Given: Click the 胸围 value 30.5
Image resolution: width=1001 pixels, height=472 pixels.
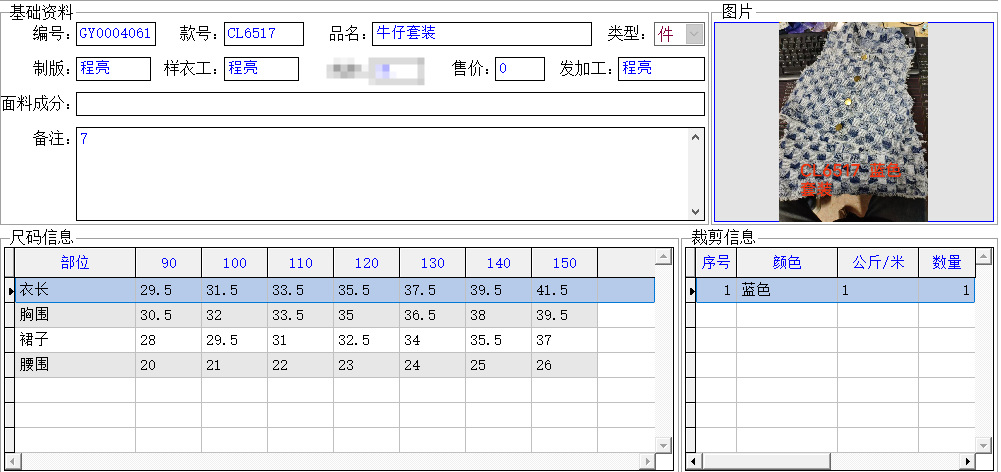Looking at the screenshot, I should click(x=169, y=315).
